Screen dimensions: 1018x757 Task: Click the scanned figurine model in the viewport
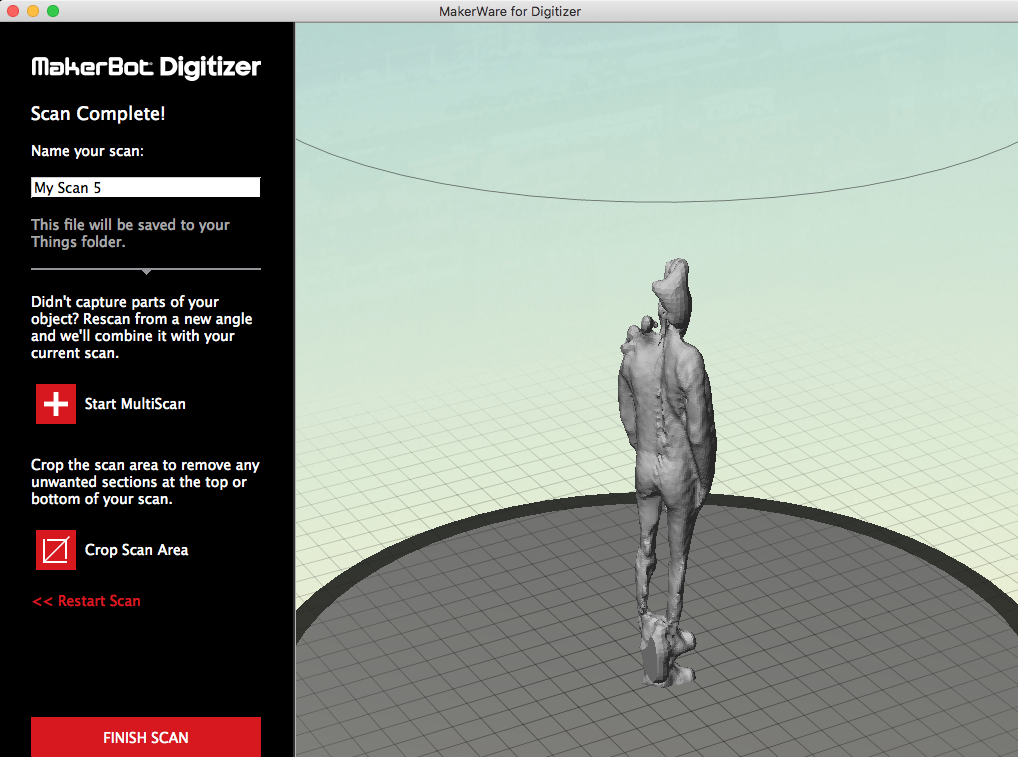click(x=667, y=472)
